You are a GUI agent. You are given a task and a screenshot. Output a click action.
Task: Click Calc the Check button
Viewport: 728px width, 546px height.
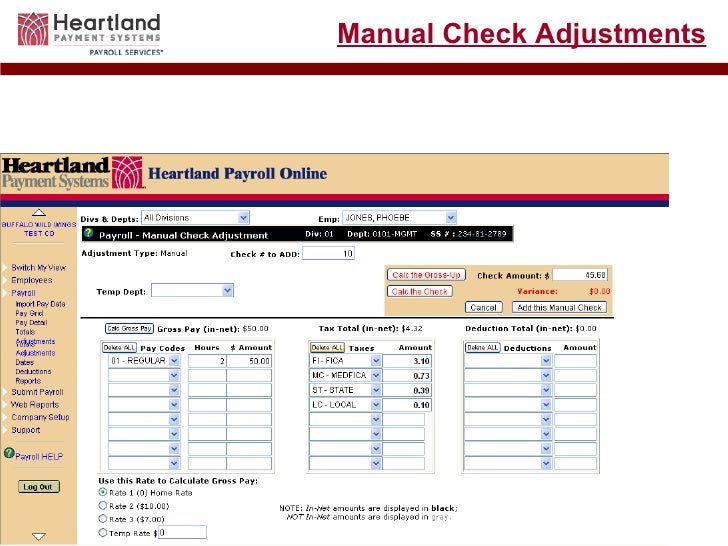[420, 292]
